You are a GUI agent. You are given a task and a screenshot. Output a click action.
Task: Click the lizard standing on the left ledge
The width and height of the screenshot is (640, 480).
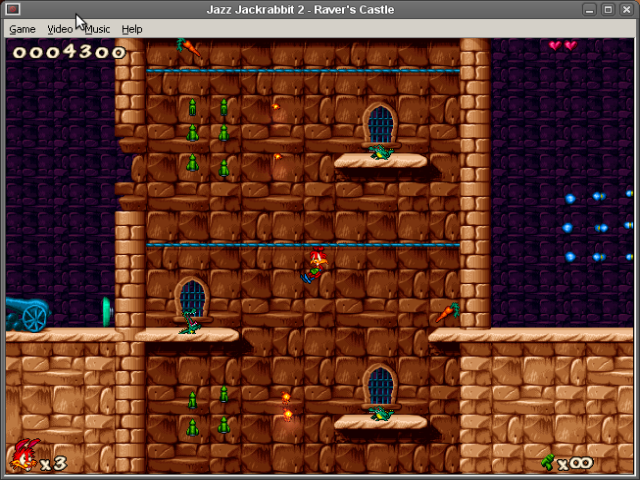[190, 322]
